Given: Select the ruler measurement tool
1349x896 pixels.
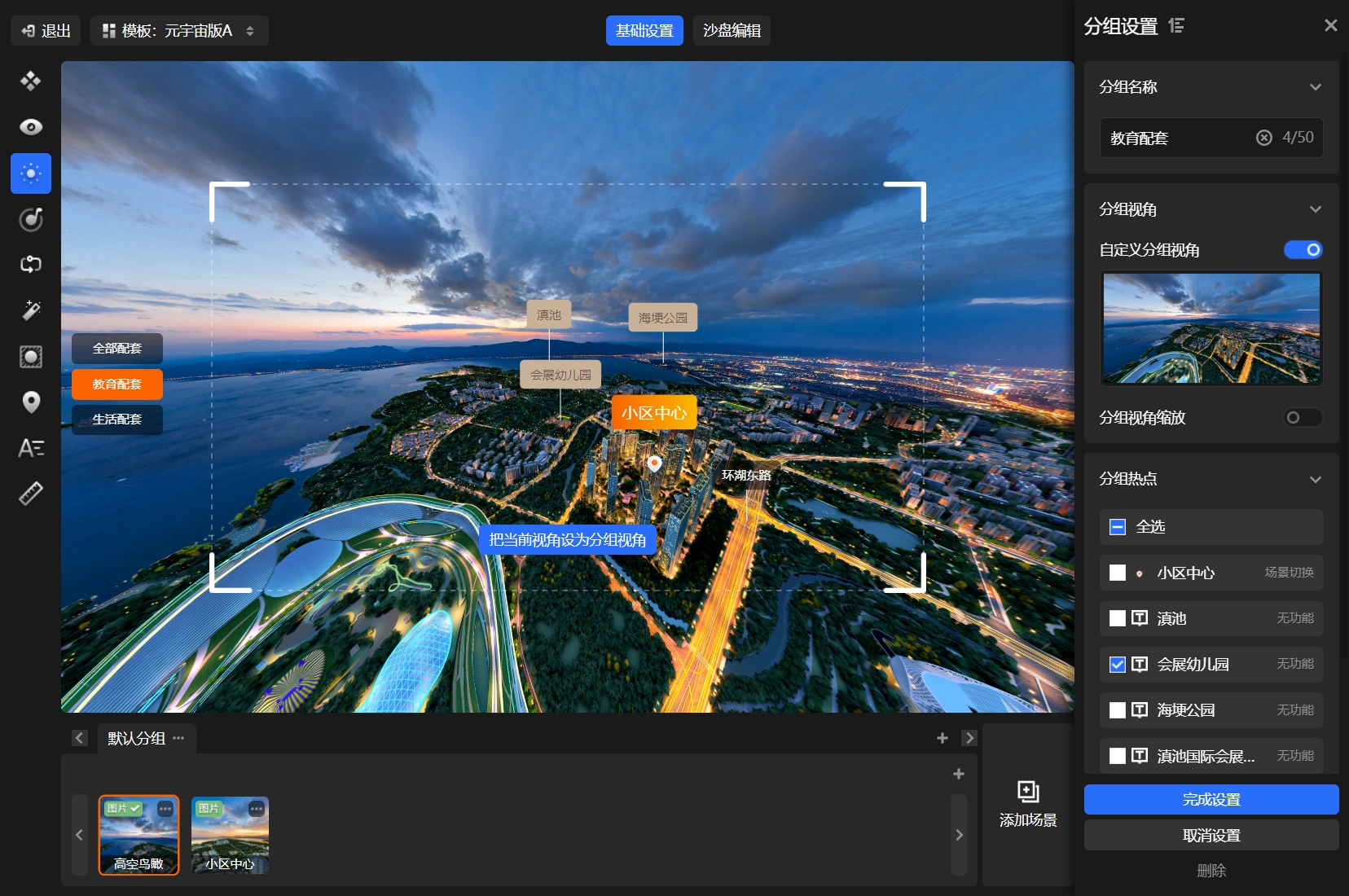Looking at the screenshot, I should point(31,494).
